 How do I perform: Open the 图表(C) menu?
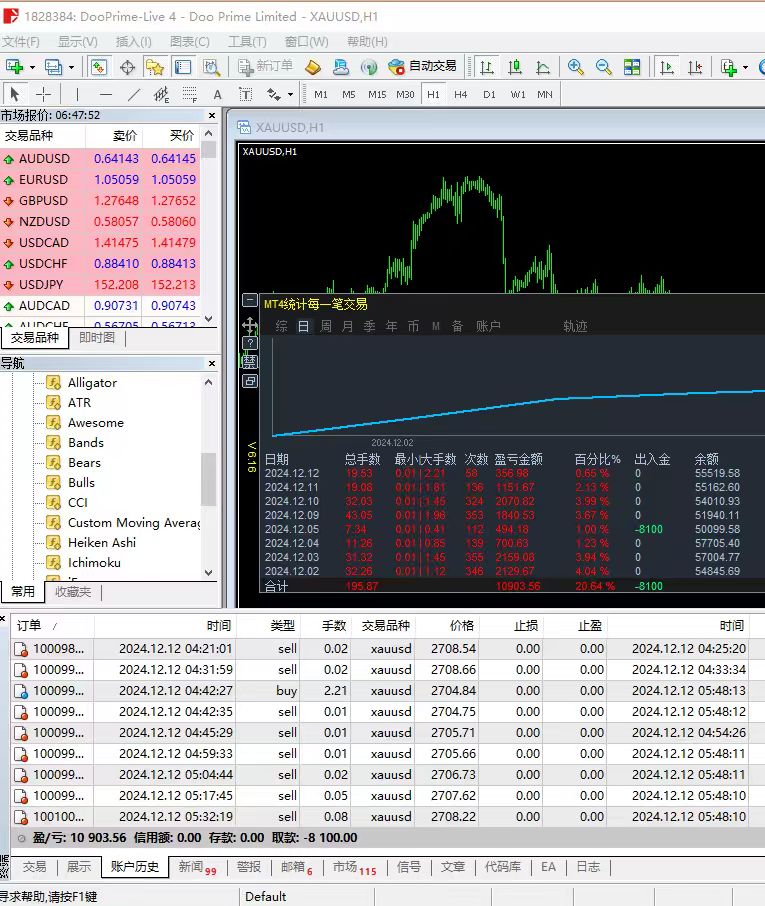coord(190,41)
